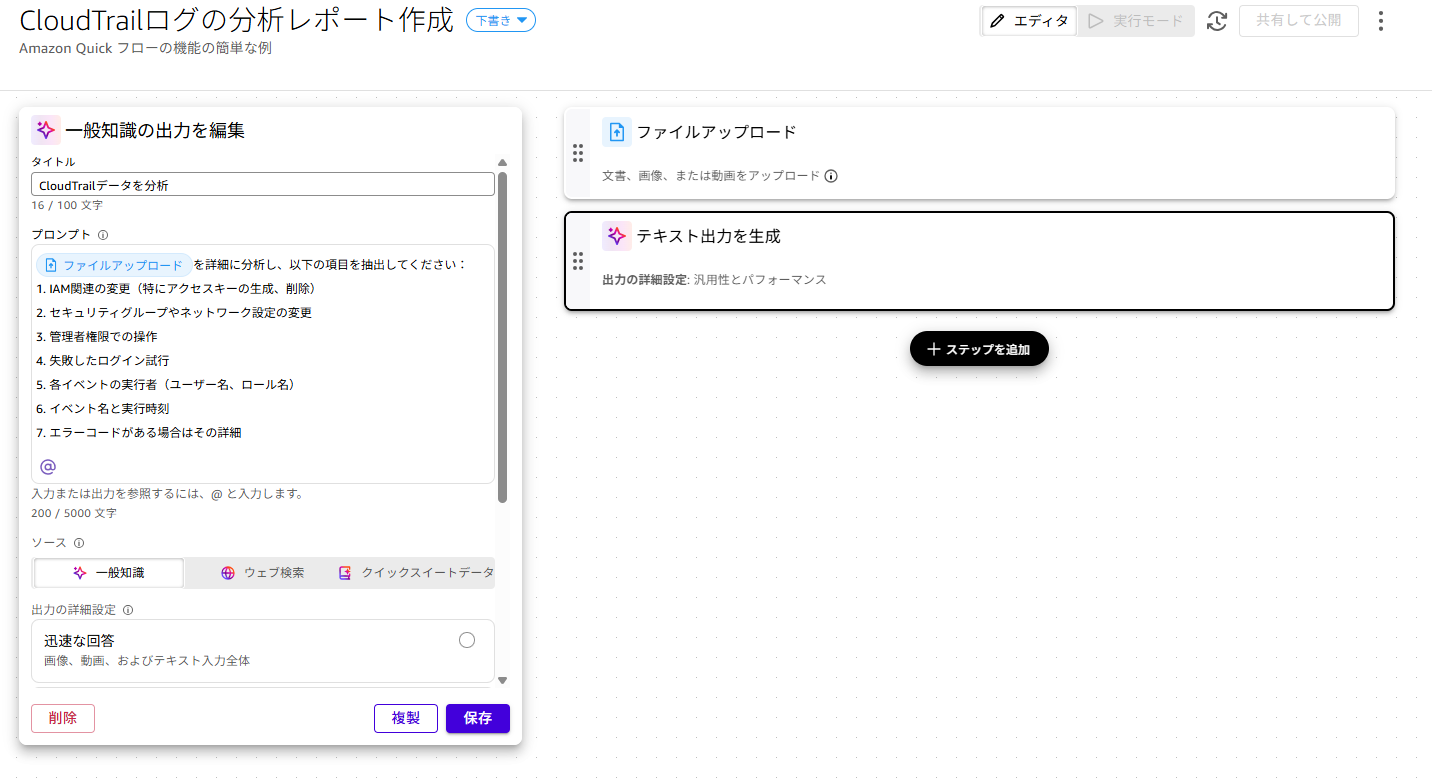Click info icon beside 出力の詳細設定 label
The width and height of the screenshot is (1432, 781).
point(128,610)
